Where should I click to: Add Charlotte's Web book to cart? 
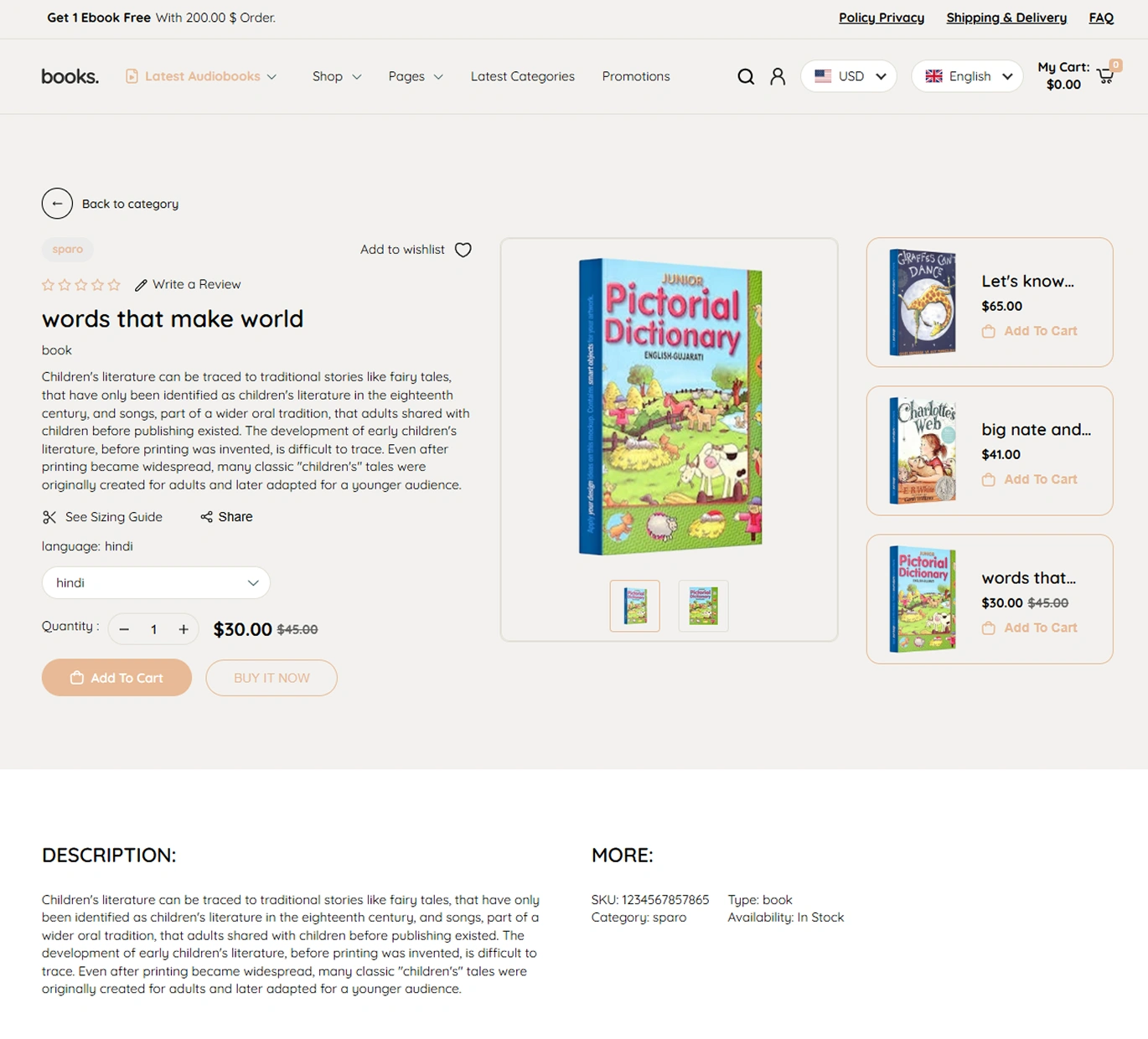point(1030,479)
